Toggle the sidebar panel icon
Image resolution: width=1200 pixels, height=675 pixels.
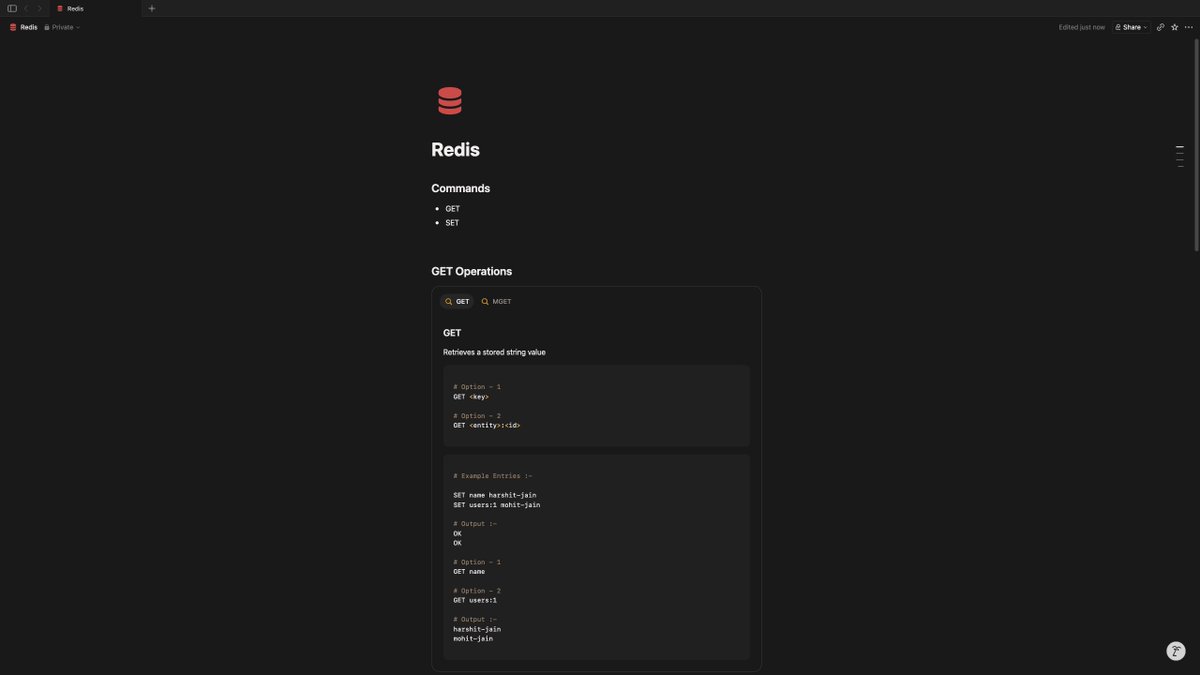coord(12,8)
